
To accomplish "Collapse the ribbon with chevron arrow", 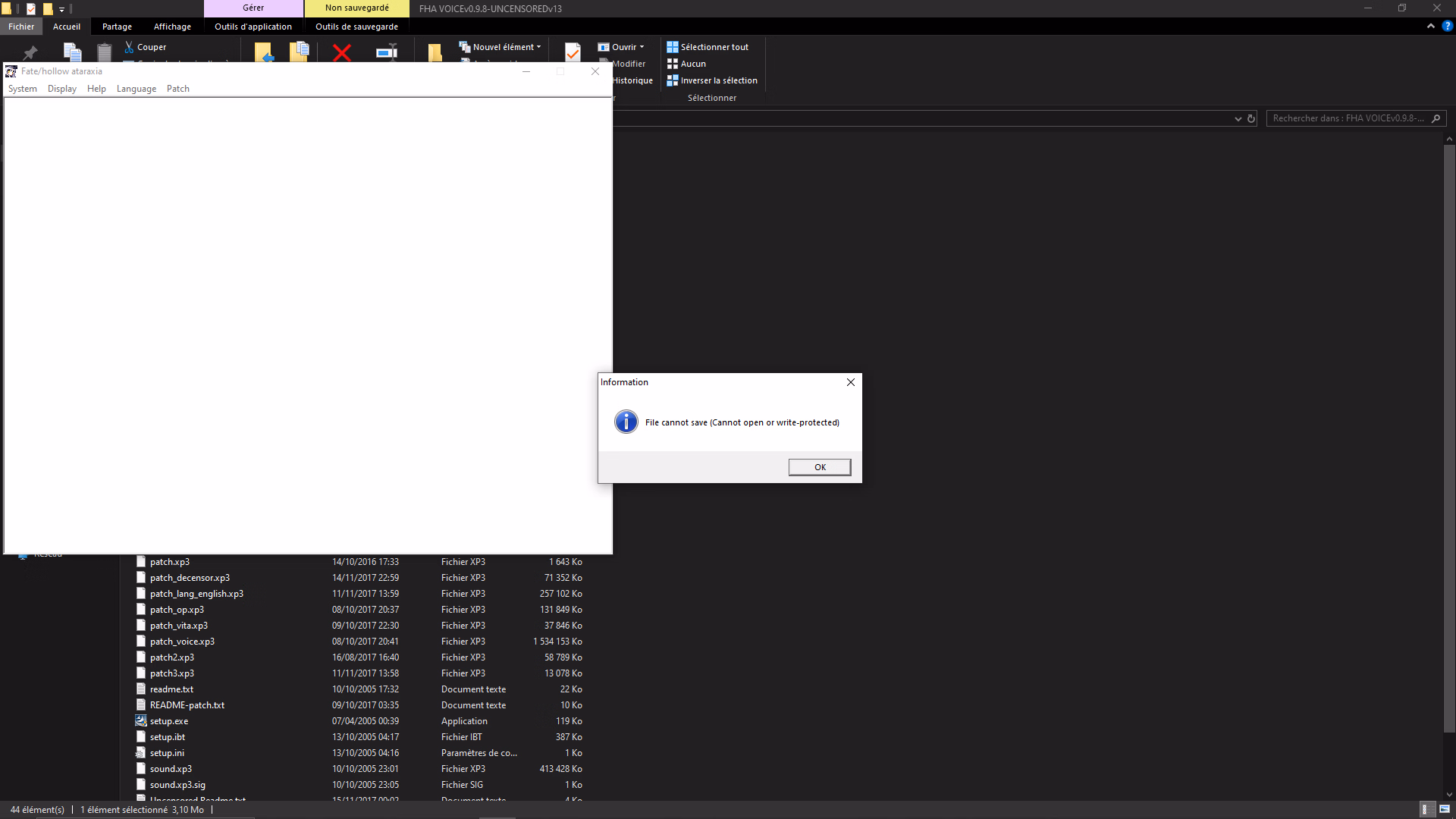I will (1431, 26).
